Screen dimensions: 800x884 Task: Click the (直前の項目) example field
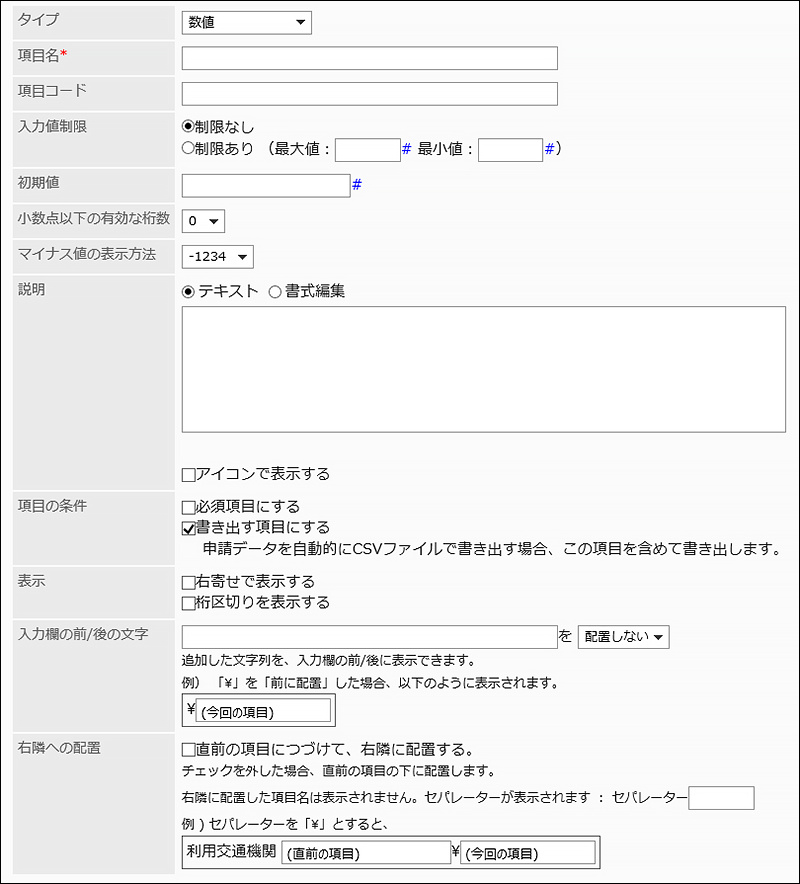pyautogui.click(x=366, y=852)
